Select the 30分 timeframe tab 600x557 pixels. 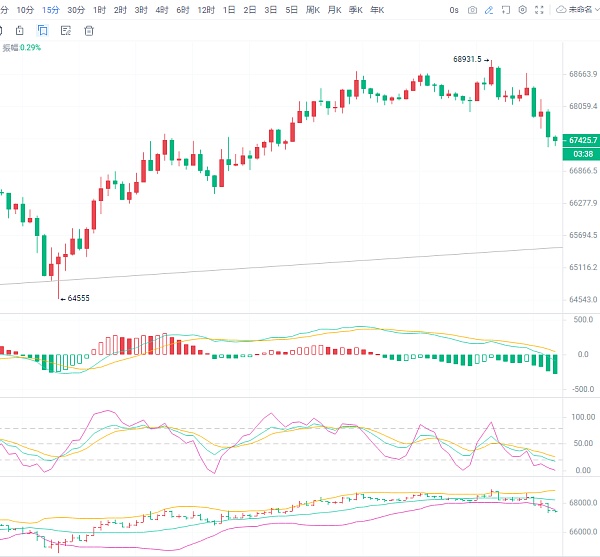(x=75, y=10)
